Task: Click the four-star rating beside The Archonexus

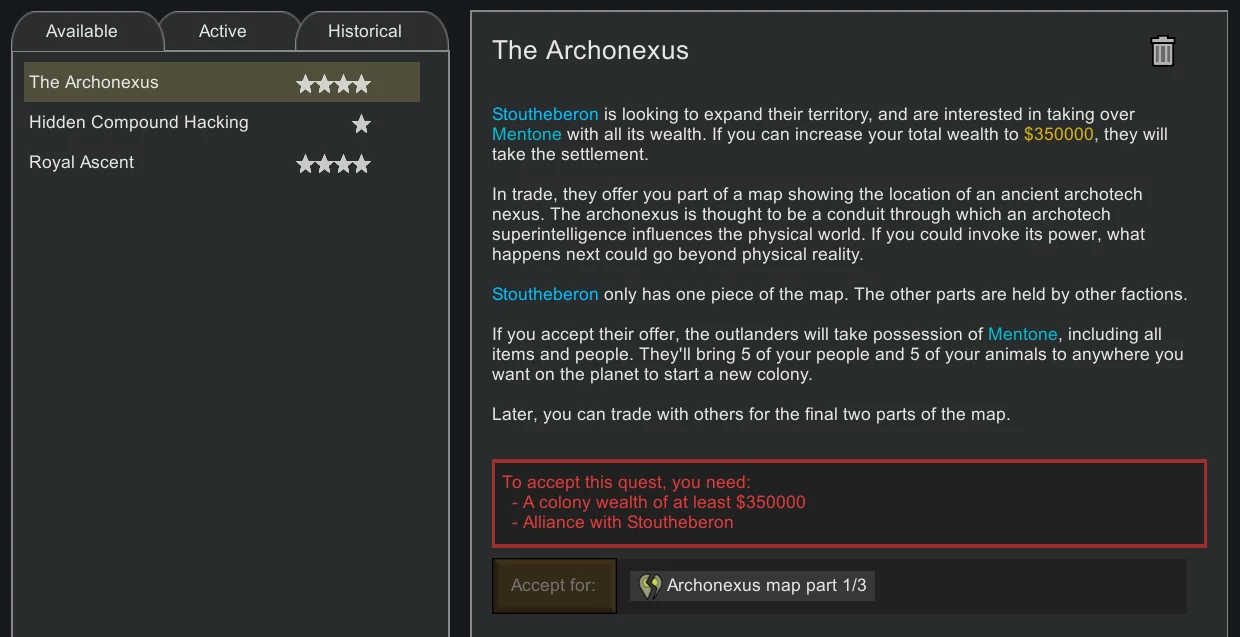Action: tap(333, 84)
